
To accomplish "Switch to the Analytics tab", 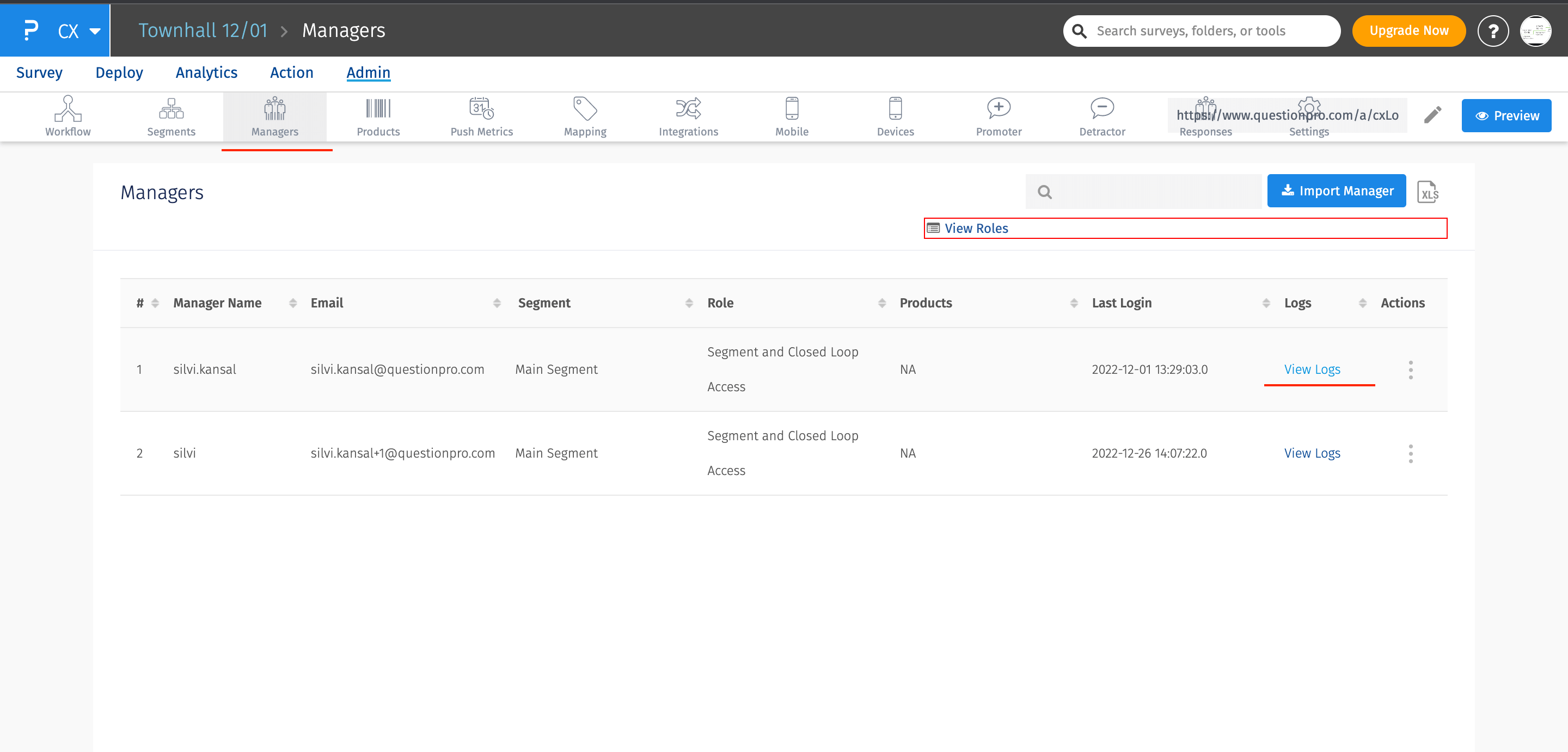I will [x=206, y=73].
